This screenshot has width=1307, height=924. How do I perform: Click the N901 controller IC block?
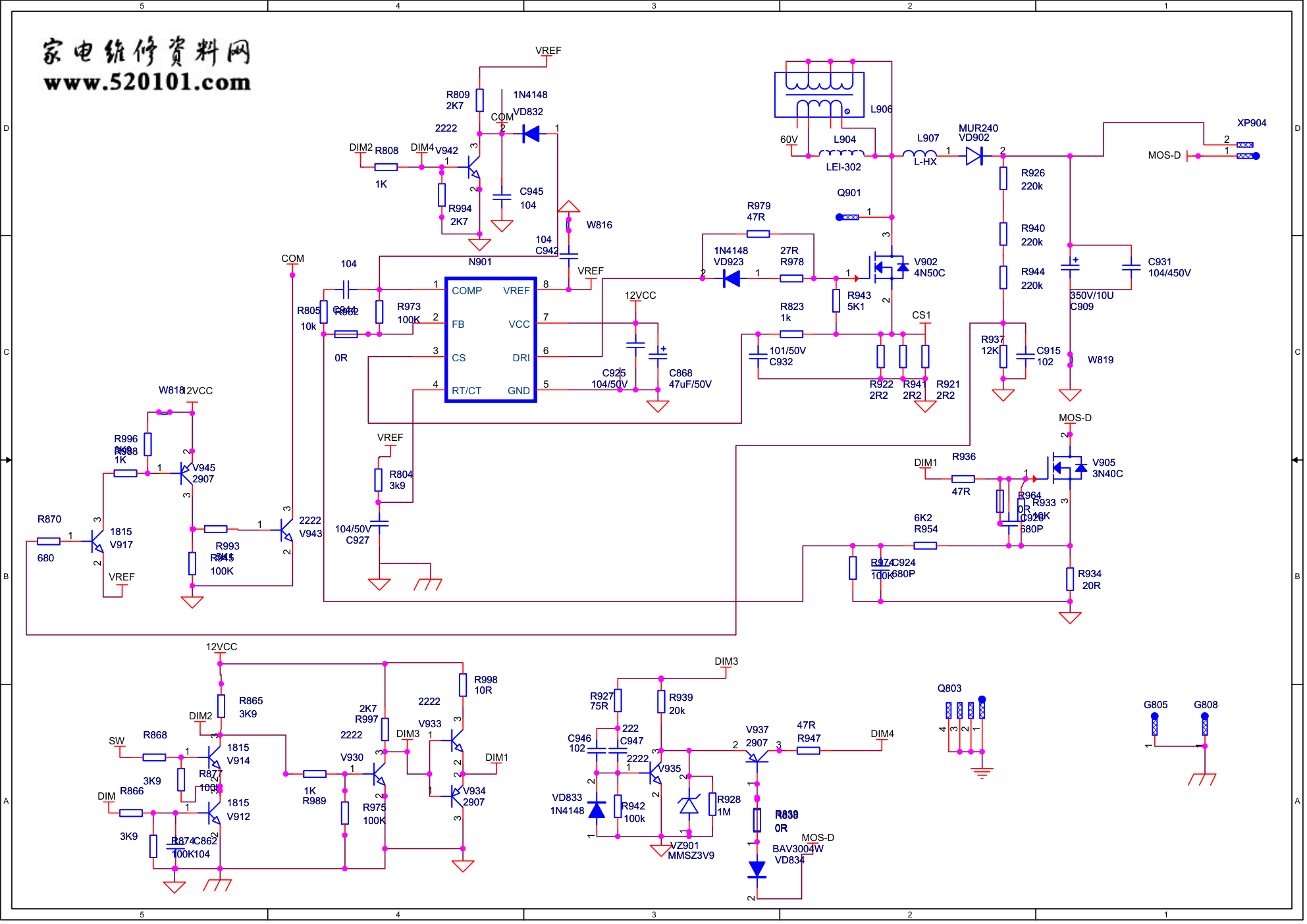(x=491, y=340)
